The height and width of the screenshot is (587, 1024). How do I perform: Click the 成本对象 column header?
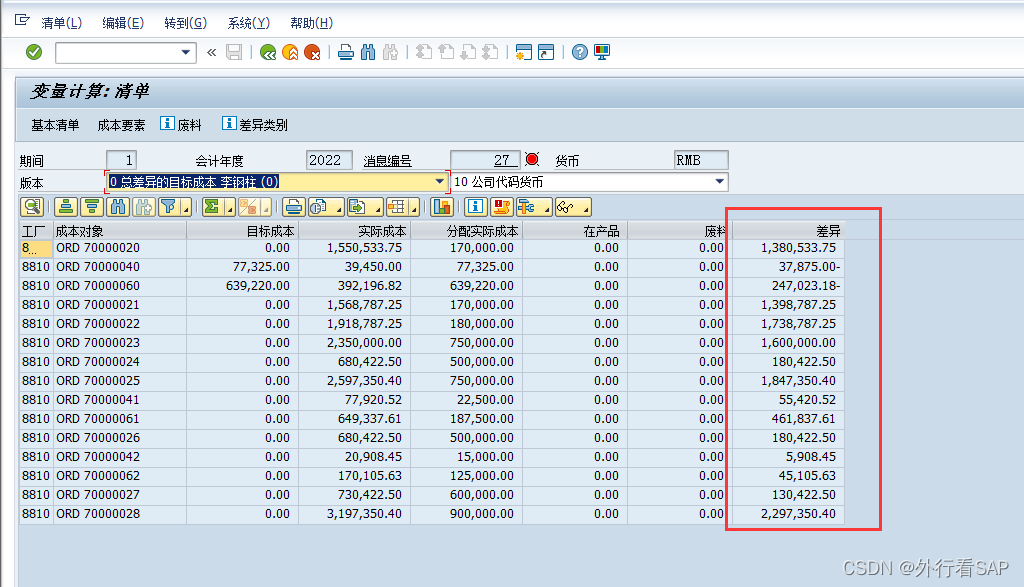tap(120, 230)
